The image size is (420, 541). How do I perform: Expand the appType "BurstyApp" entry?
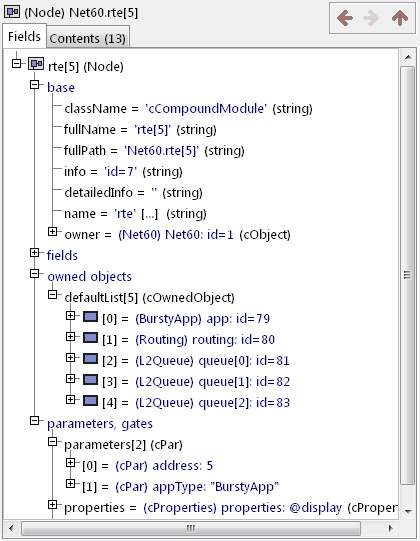point(70,484)
